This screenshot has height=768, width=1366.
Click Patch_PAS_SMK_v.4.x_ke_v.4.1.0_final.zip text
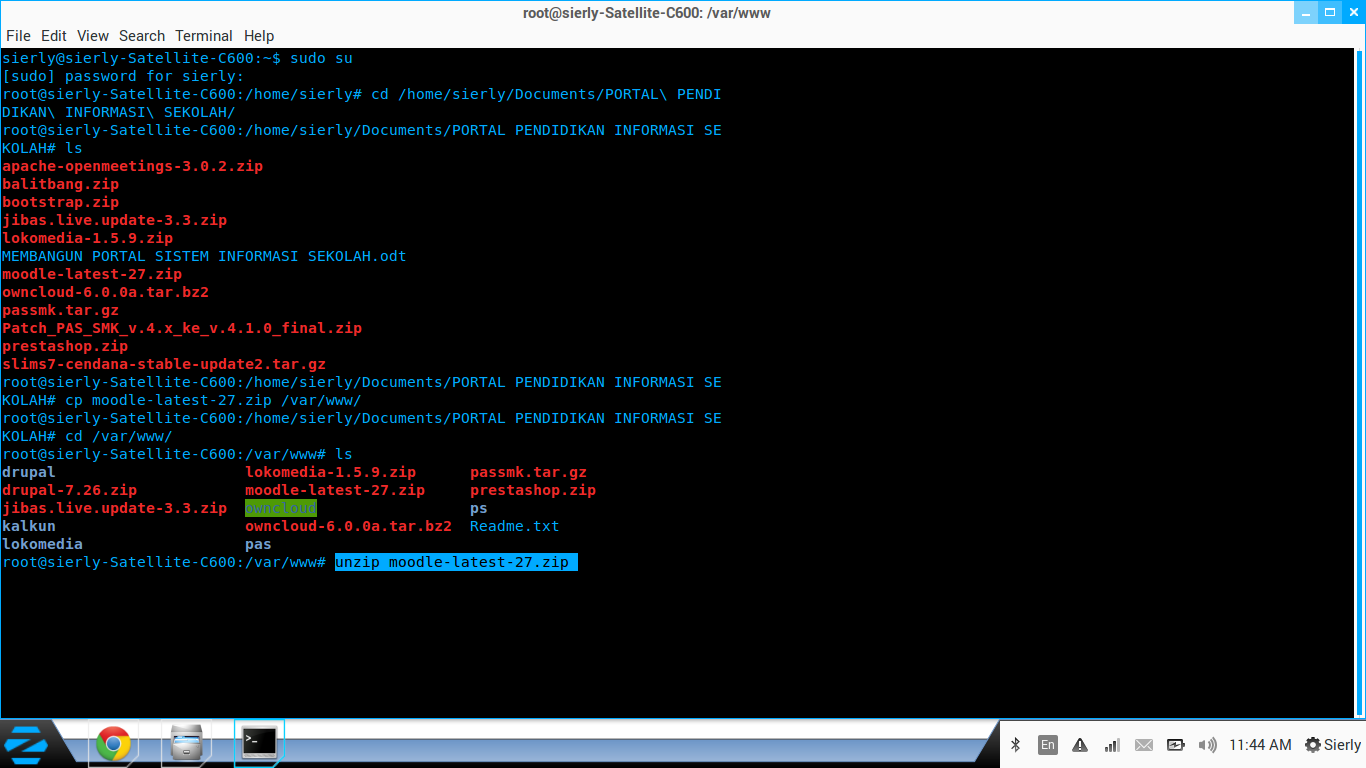(182, 328)
